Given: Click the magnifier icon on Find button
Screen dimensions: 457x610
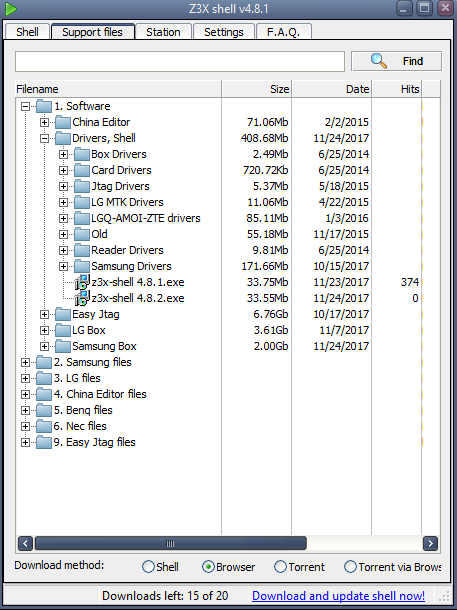Looking at the screenshot, I should (378, 61).
